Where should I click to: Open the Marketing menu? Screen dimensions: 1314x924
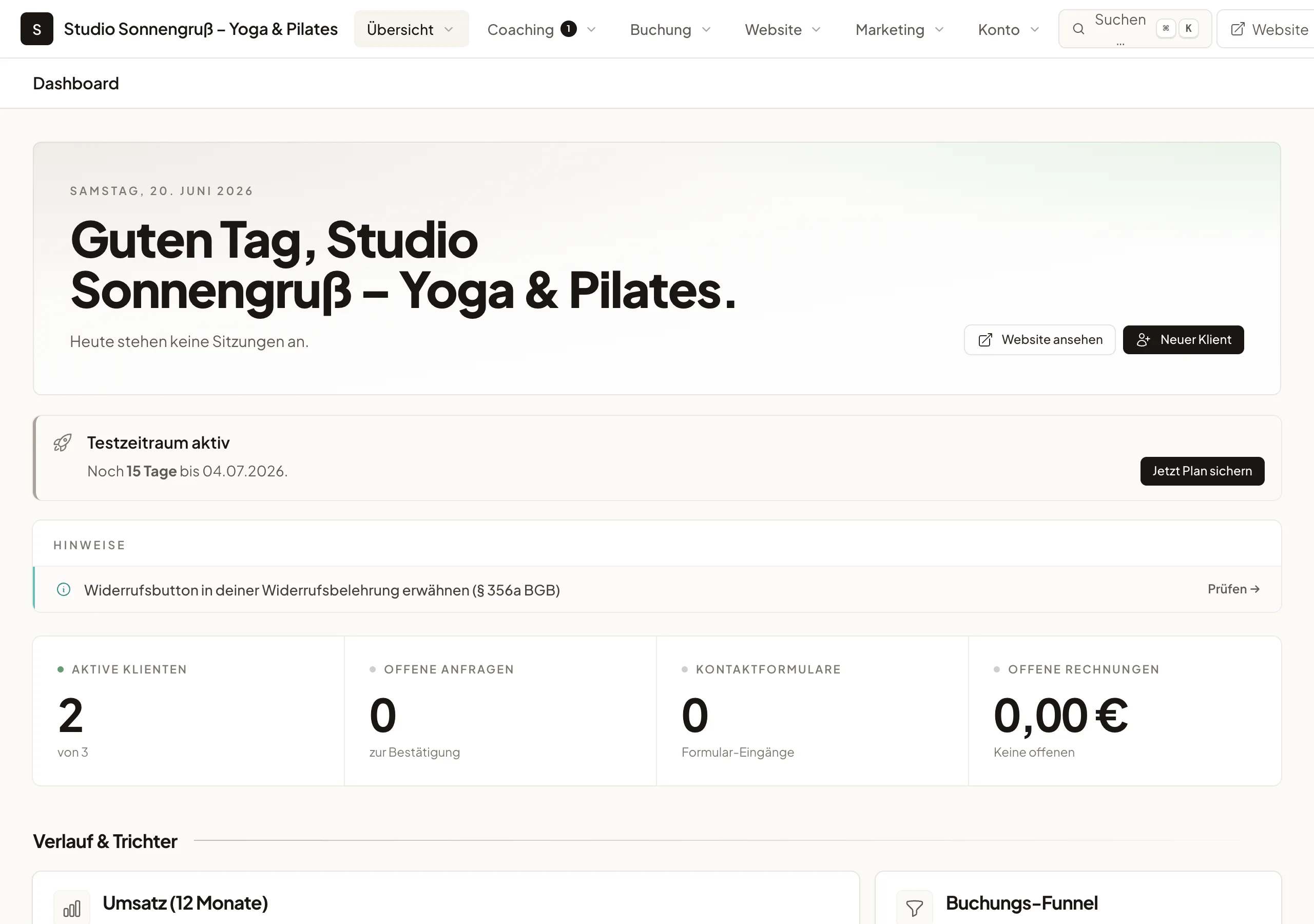pos(899,29)
